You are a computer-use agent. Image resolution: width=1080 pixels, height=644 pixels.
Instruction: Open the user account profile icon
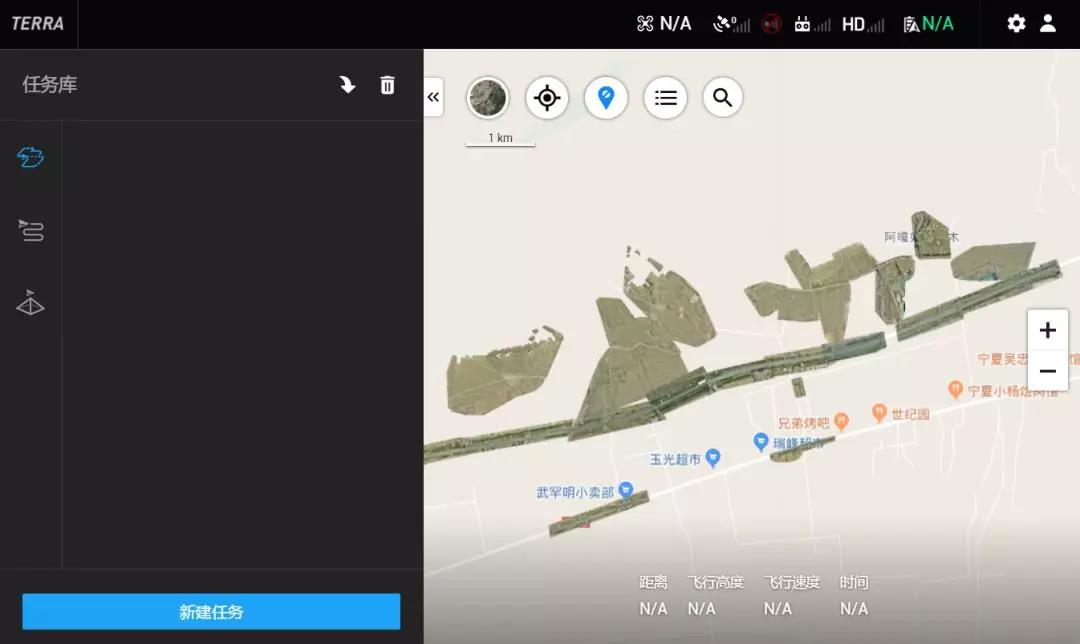click(x=1048, y=23)
